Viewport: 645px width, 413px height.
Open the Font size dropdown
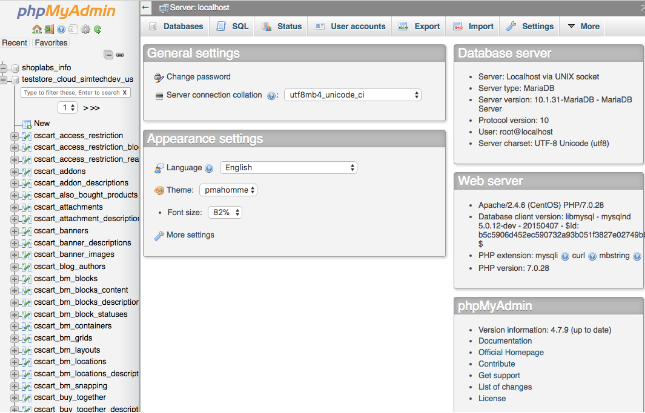coord(225,212)
